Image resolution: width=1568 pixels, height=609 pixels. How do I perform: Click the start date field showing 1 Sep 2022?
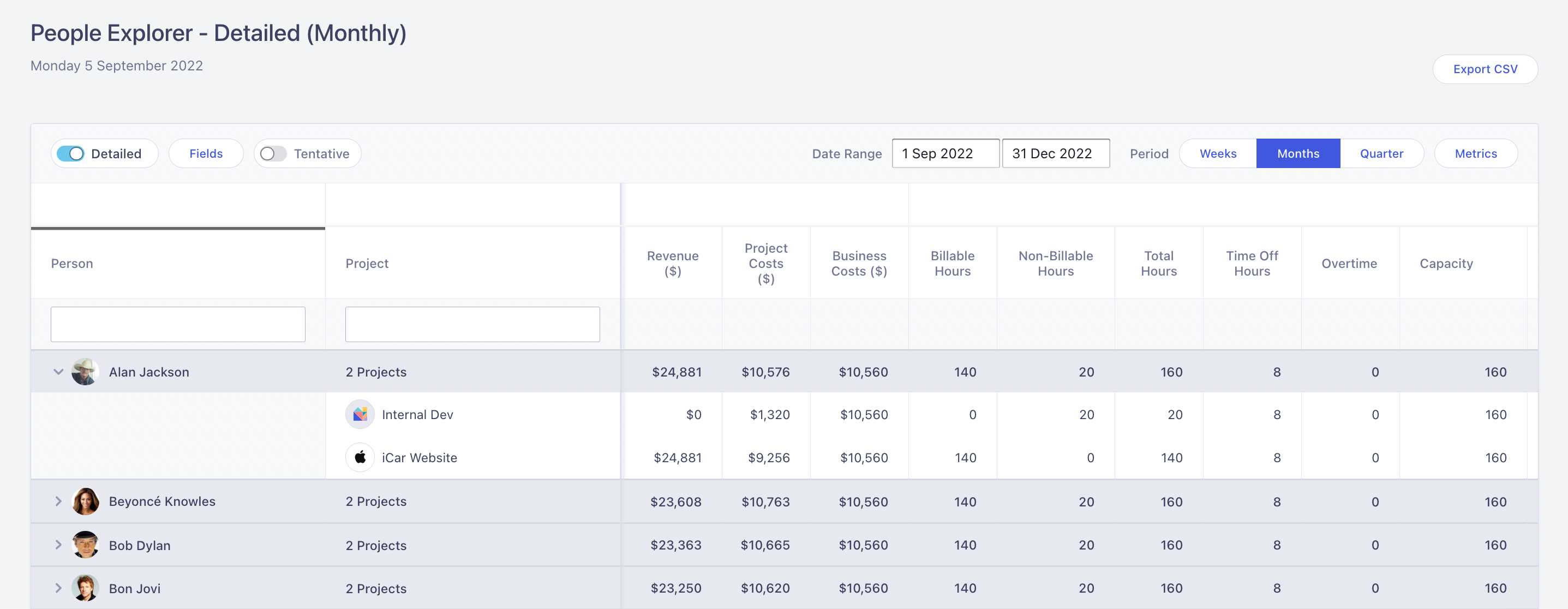click(945, 153)
